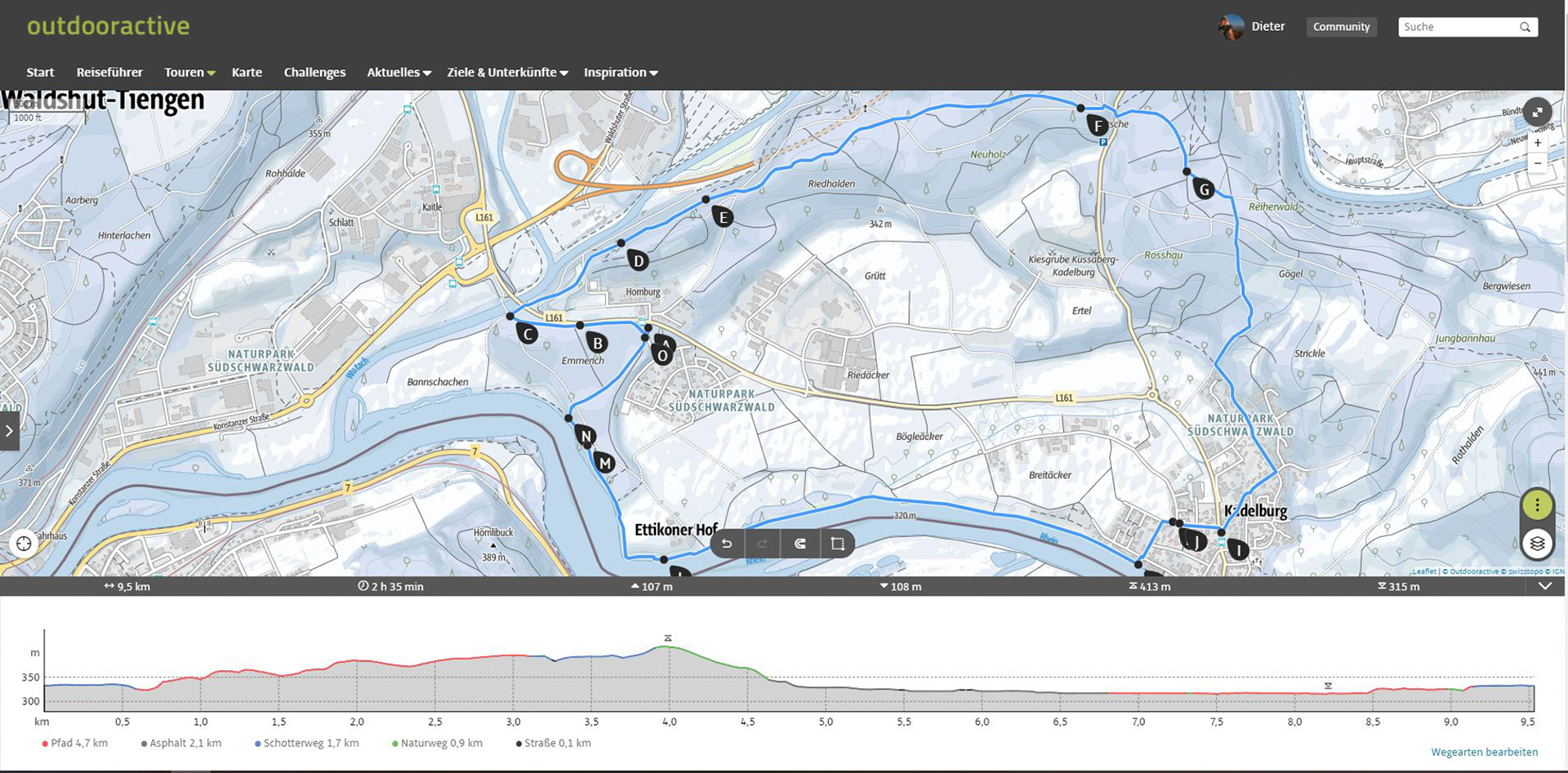
Task: Open the green three-dot options button
Action: pos(1537,505)
